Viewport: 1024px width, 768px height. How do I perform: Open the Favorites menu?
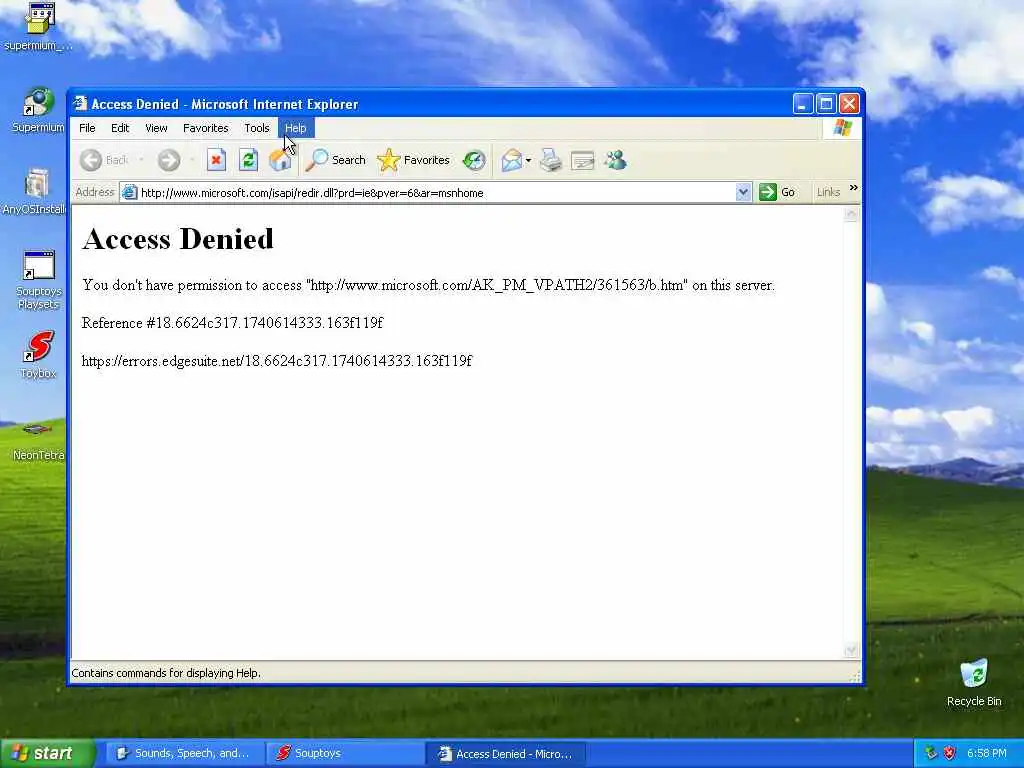point(206,128)
